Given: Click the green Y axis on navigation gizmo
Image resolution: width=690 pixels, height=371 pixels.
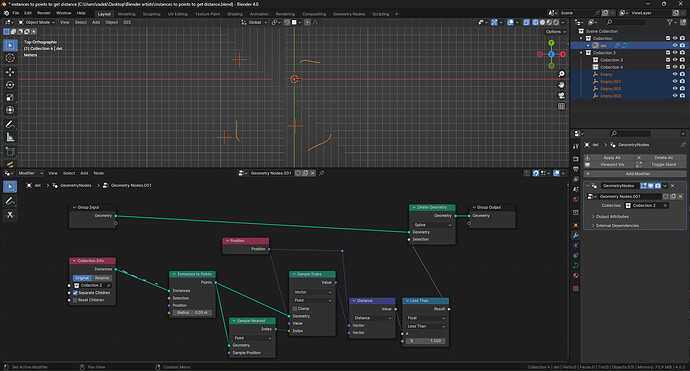Looking at the screenshot, I should tap(551, 43).
